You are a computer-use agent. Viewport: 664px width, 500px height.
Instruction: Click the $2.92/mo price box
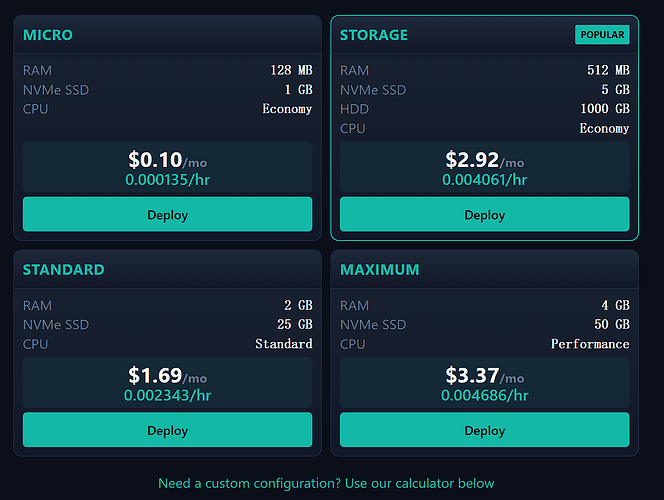tap(484, 167)
